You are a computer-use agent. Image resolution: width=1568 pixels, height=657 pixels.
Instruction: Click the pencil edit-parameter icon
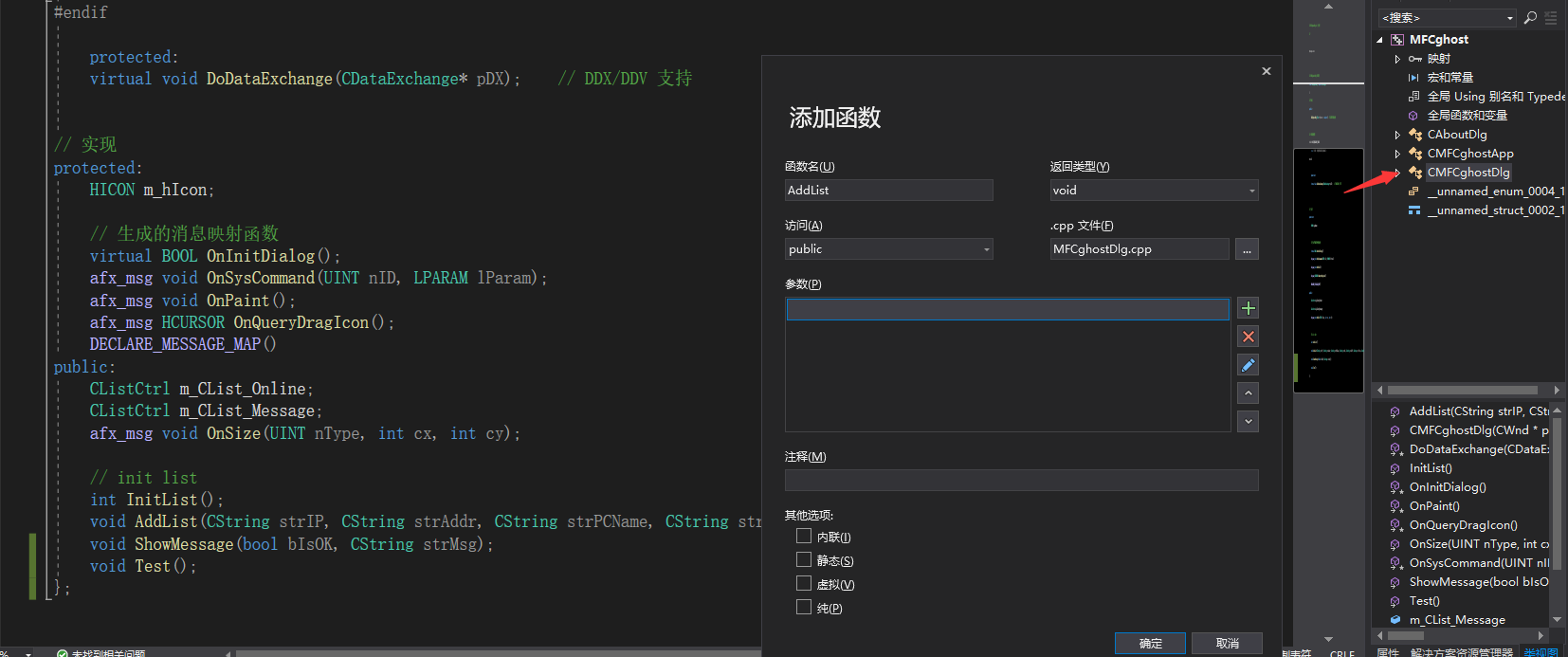click(1249, 365)
